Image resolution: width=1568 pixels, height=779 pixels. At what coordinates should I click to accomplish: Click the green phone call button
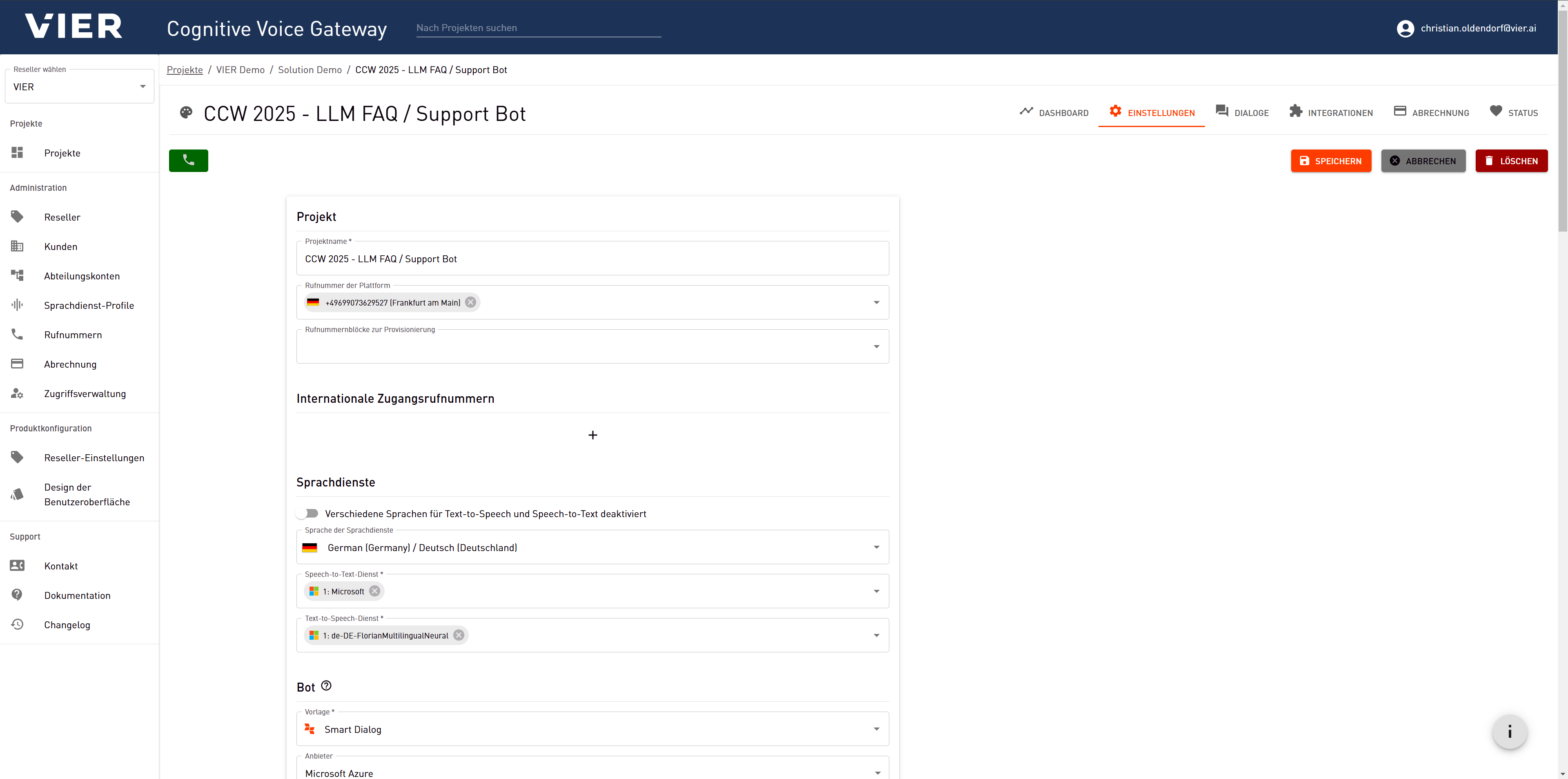188,161
